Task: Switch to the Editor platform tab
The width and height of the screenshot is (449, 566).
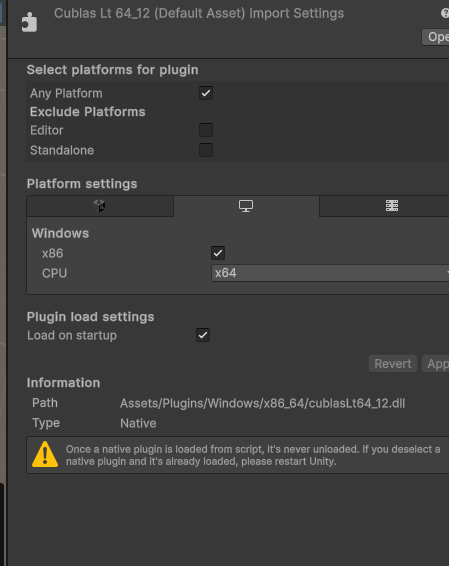Action: (100, 206)
